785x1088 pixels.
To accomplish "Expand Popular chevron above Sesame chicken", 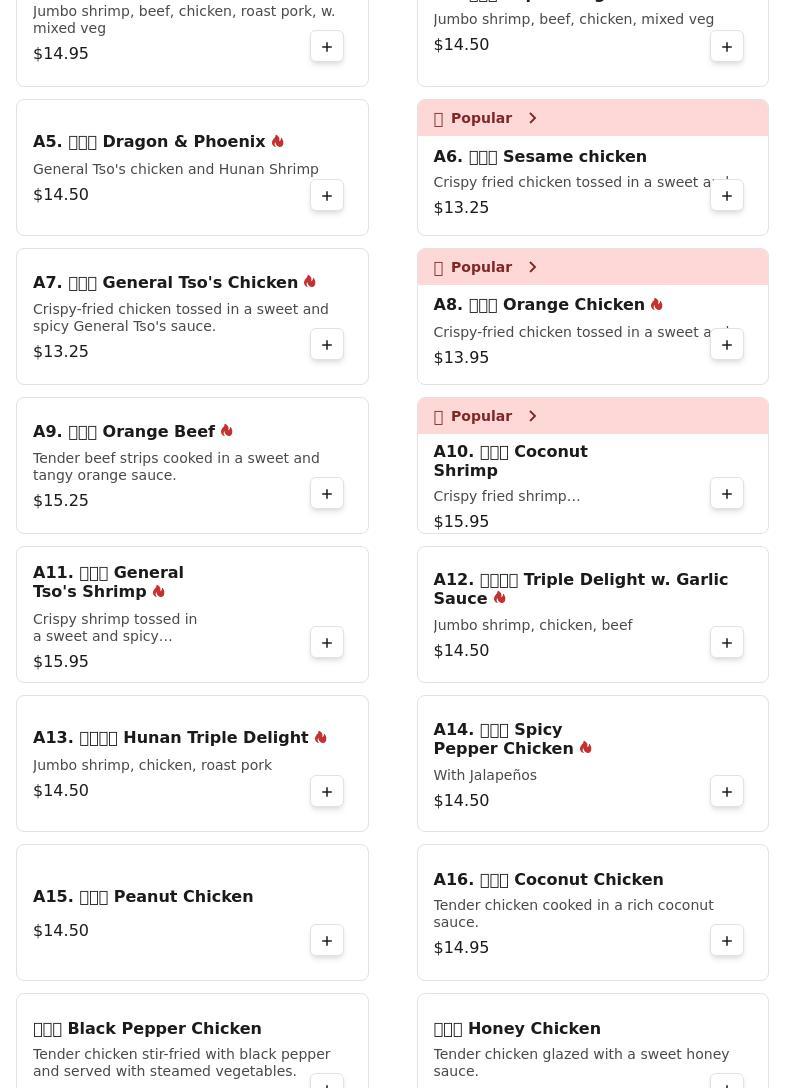I will [x=533, y=118].
